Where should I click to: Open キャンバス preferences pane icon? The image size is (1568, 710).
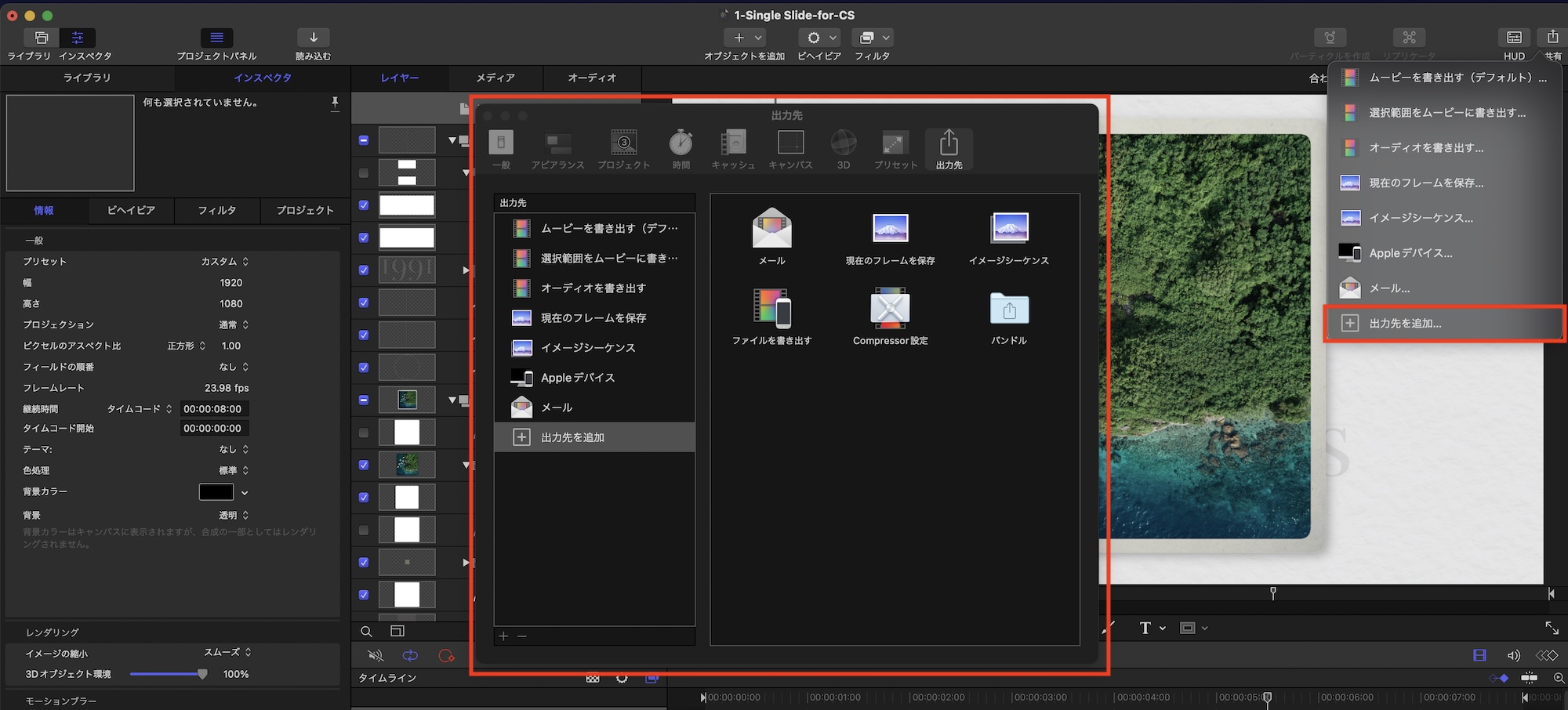pyautogui.click(x=790, y=149)
